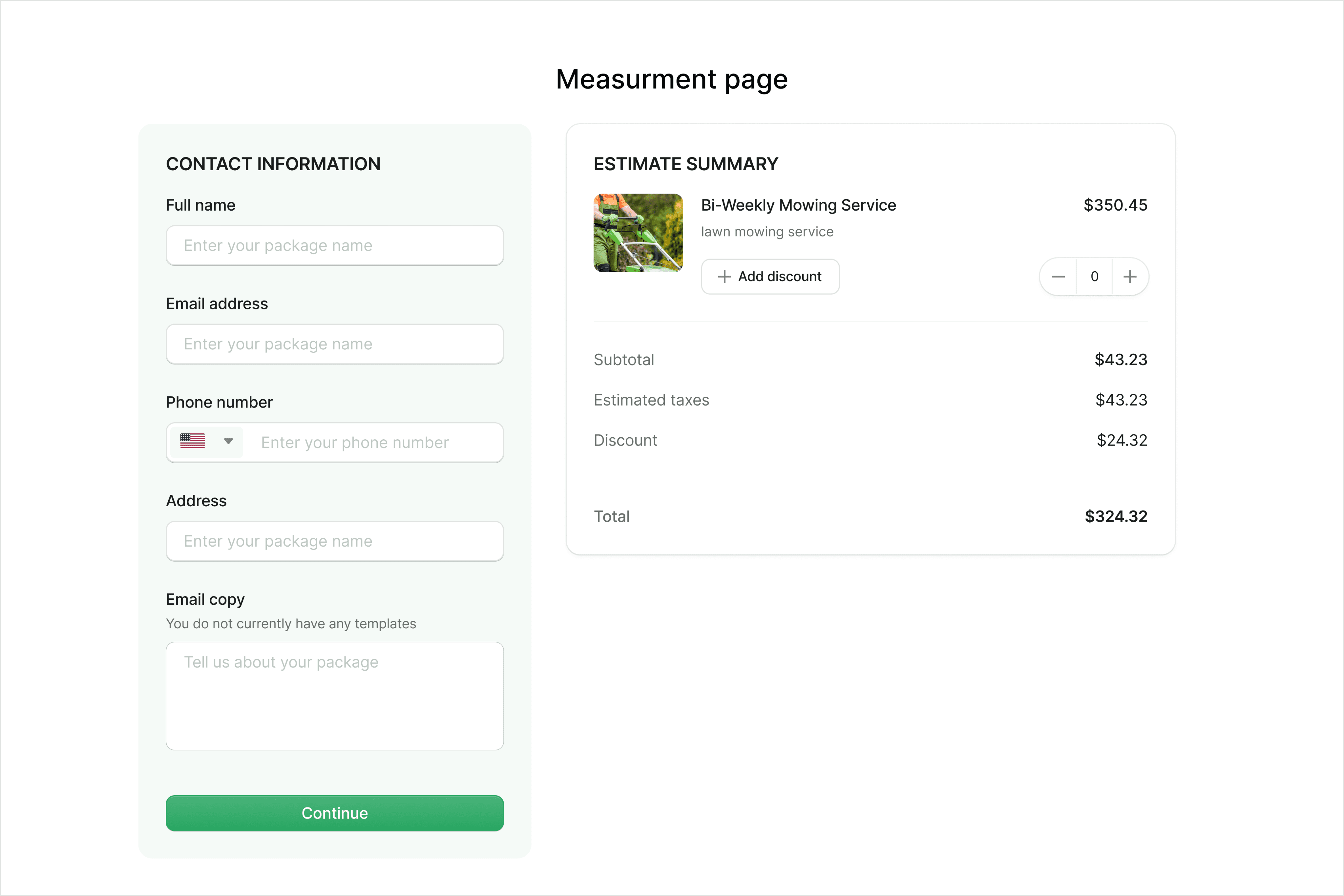1344x896 pixels.
Task: Select the quantity value field showing 0
Action: [1094, 277]
